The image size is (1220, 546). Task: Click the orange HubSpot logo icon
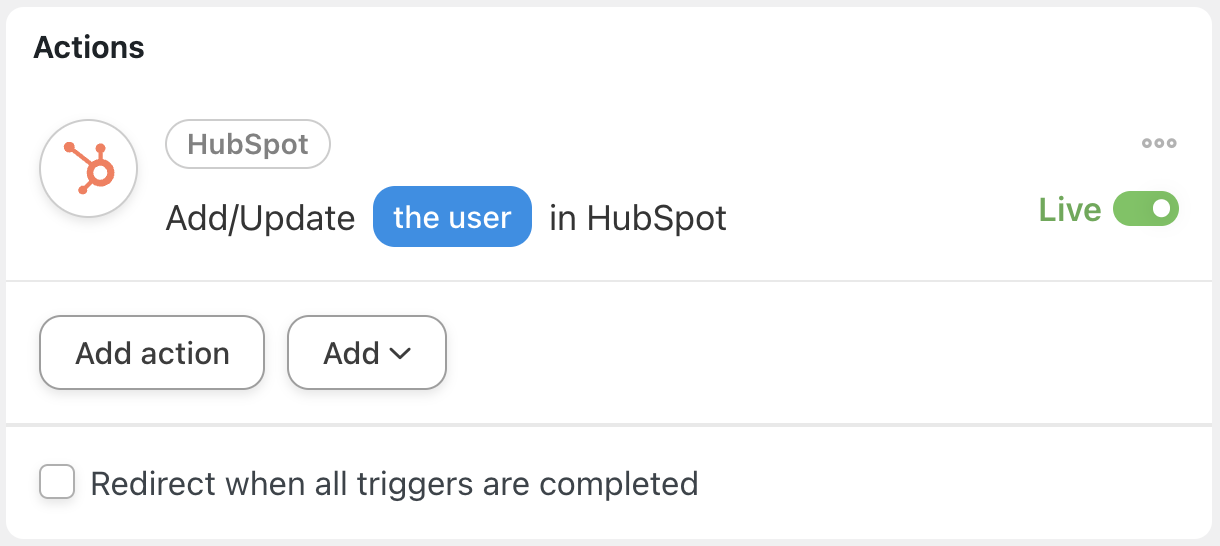click(88, 169)
